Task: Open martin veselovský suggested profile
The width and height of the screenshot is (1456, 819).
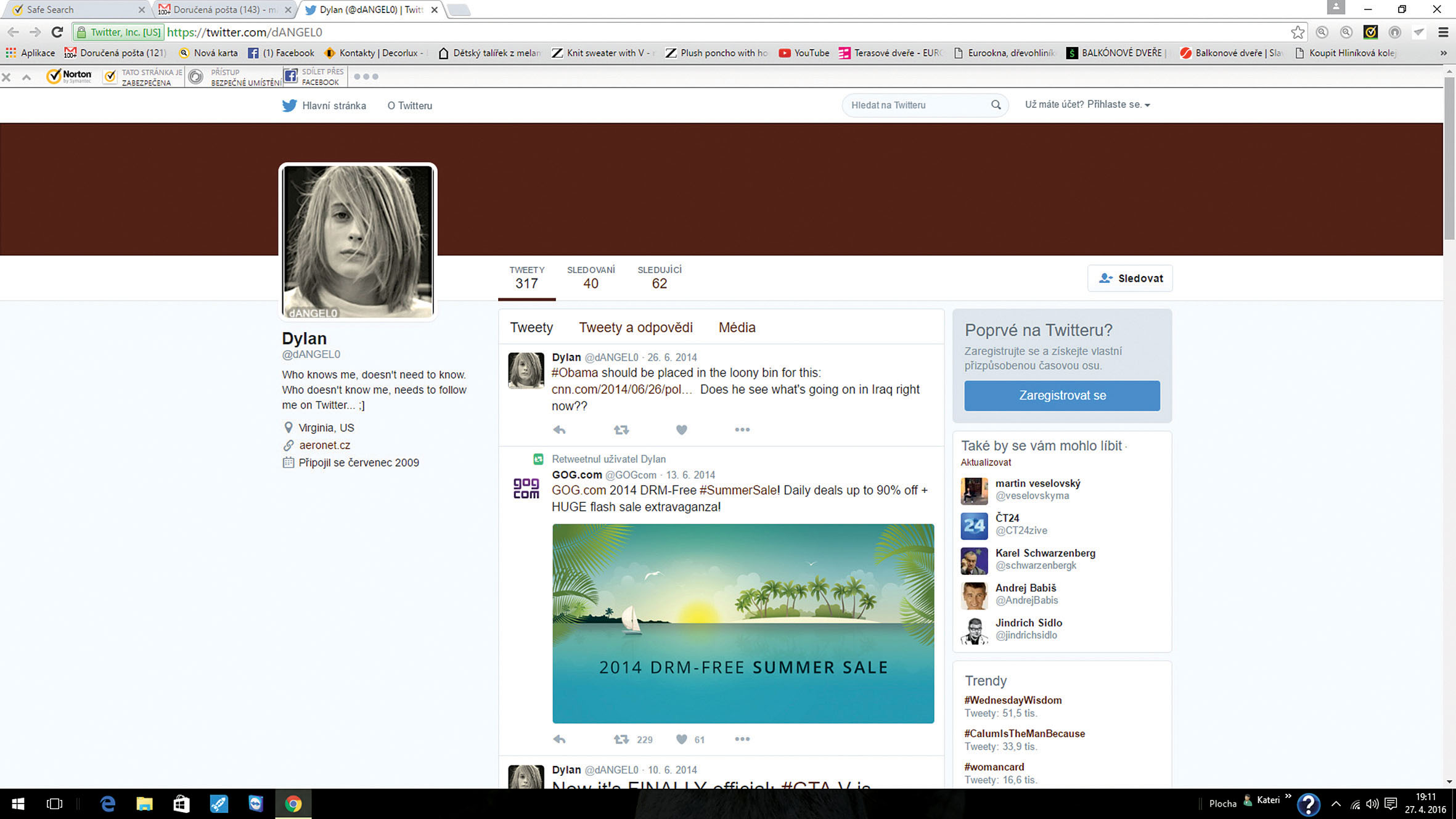Action: coord(1037,483)
